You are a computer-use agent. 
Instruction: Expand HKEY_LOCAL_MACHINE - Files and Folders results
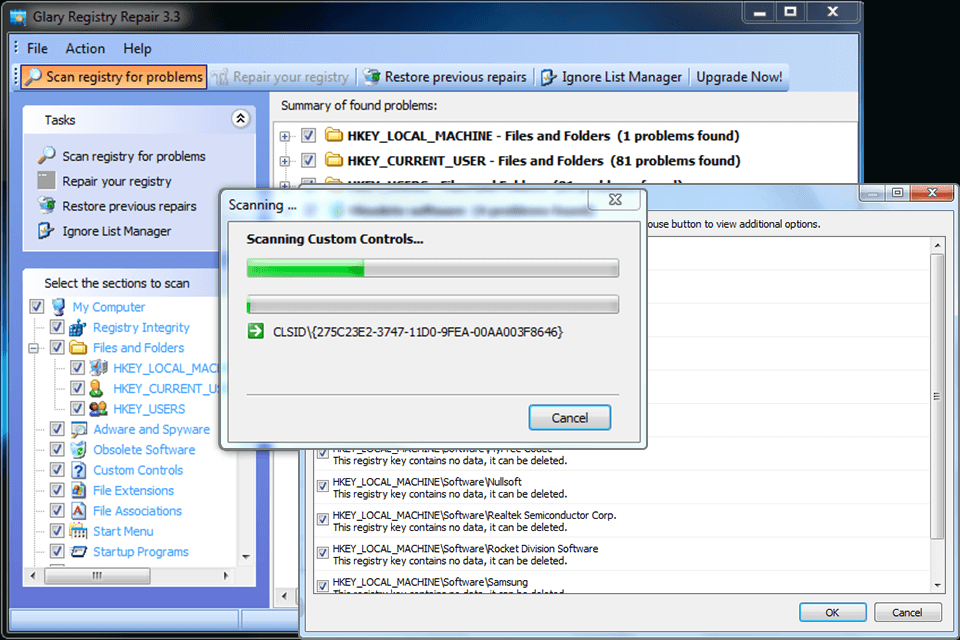[x=285, y=137]
